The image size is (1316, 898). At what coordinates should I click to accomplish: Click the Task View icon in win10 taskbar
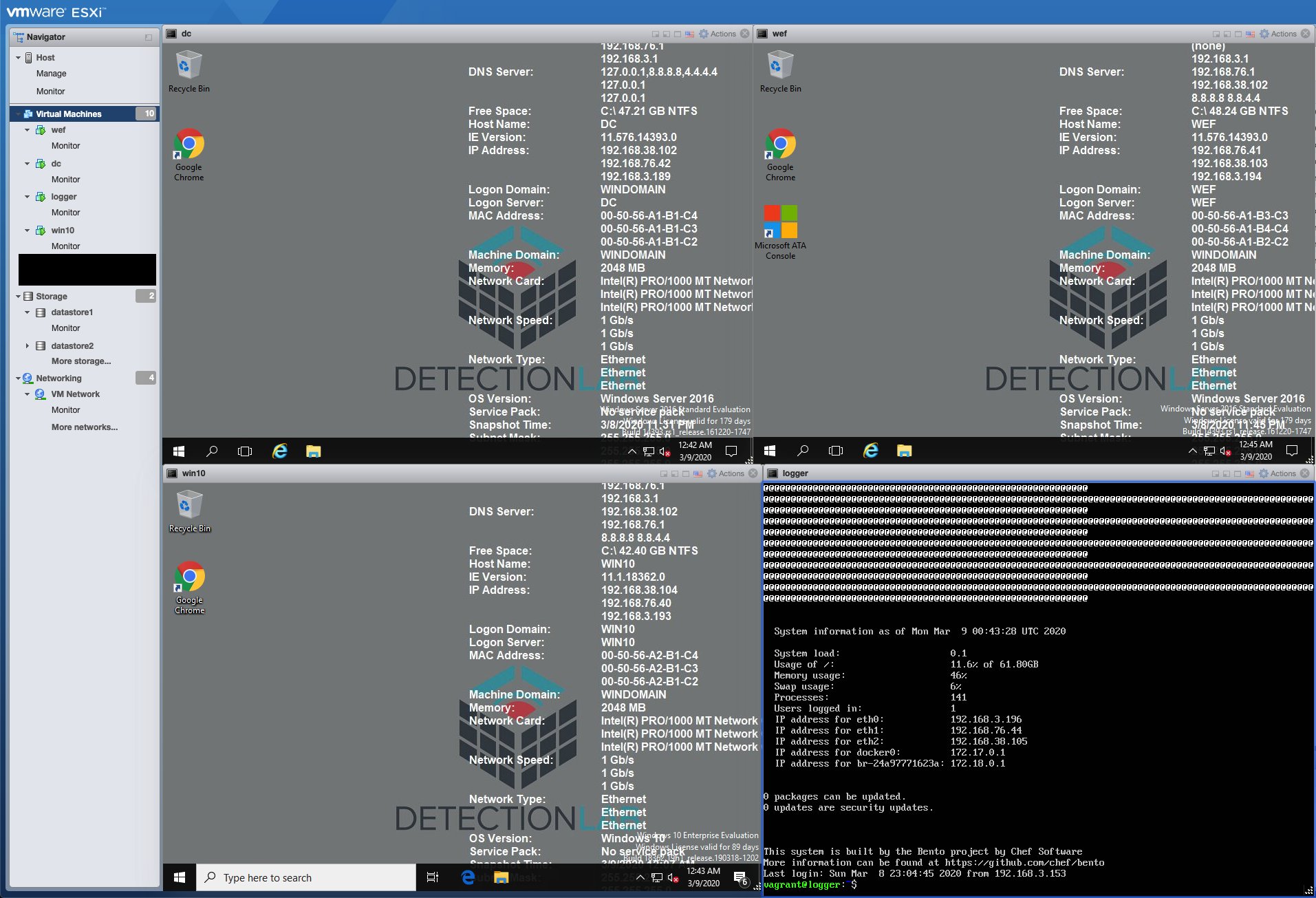[x=433, y=877]
